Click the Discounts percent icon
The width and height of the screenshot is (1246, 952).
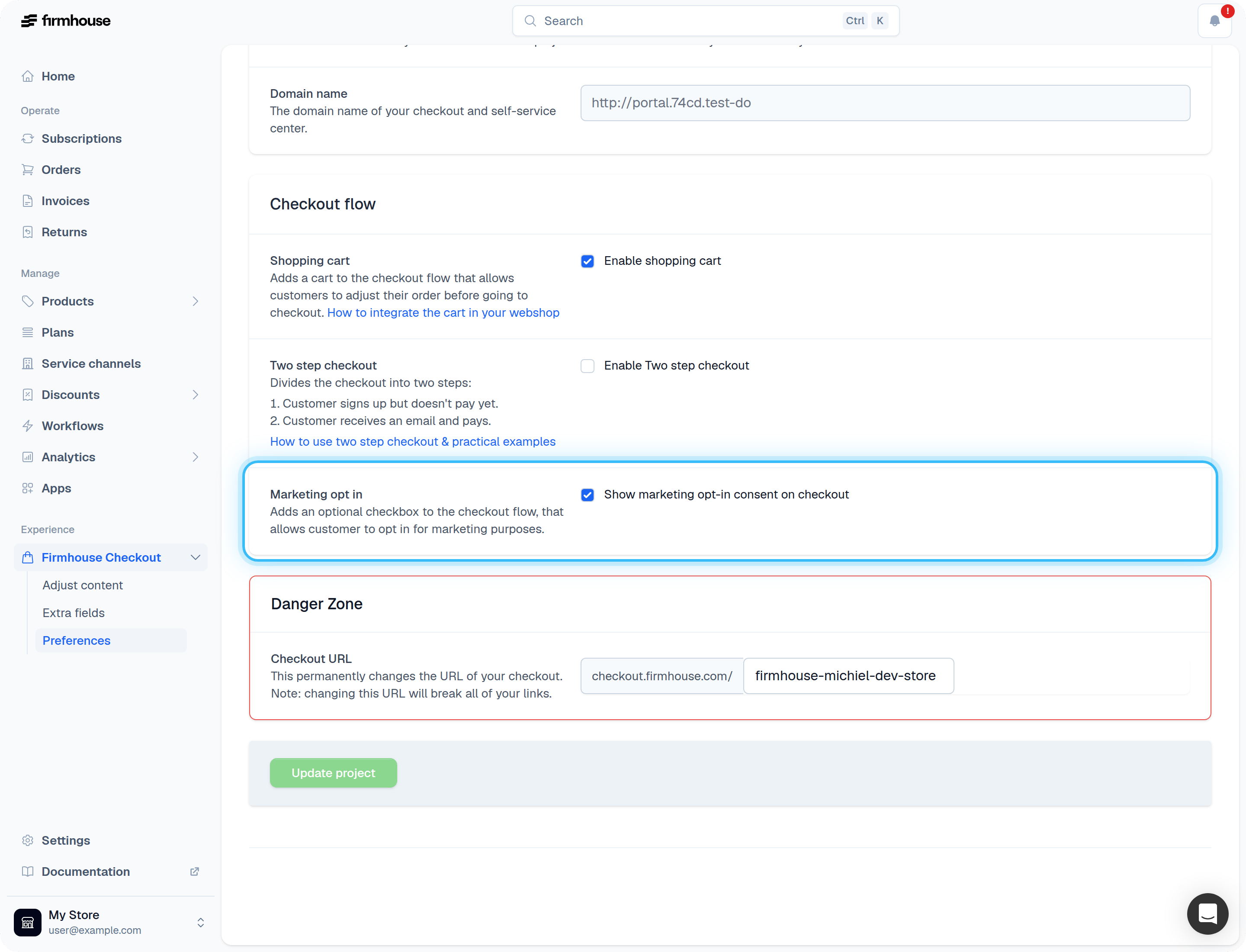[28, 394]
